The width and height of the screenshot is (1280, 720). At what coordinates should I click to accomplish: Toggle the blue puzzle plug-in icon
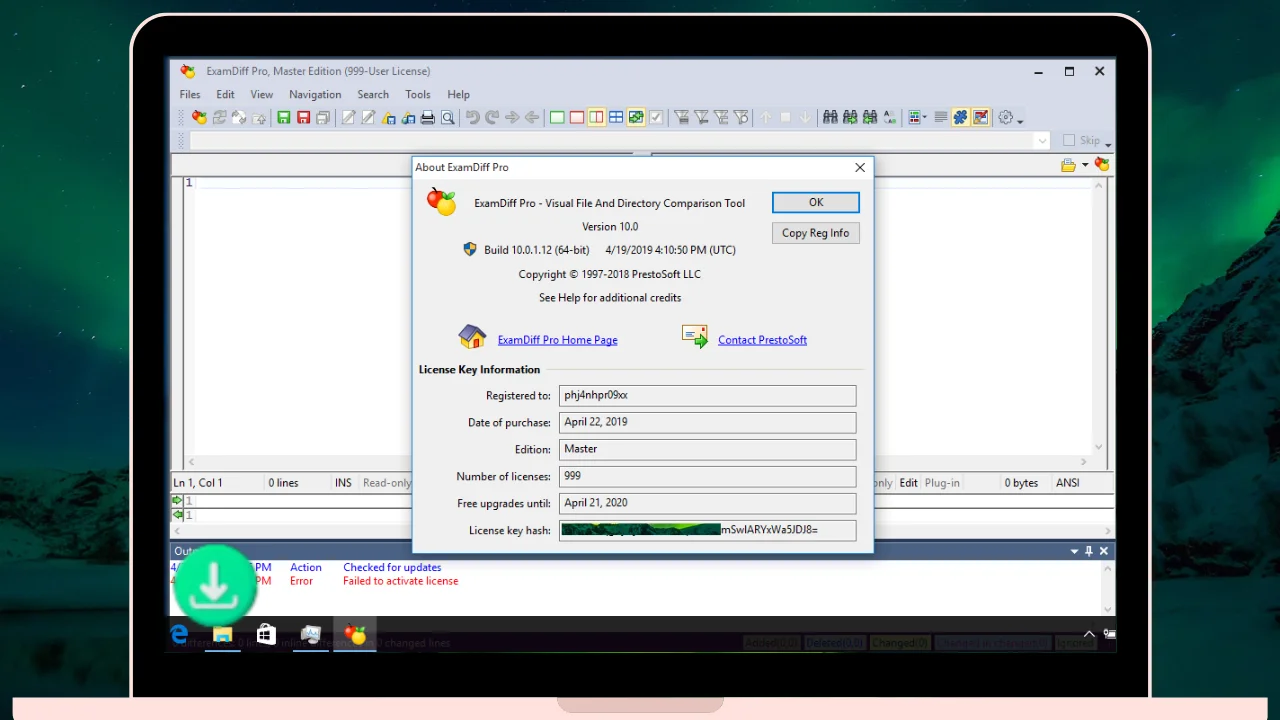(960, 118)
